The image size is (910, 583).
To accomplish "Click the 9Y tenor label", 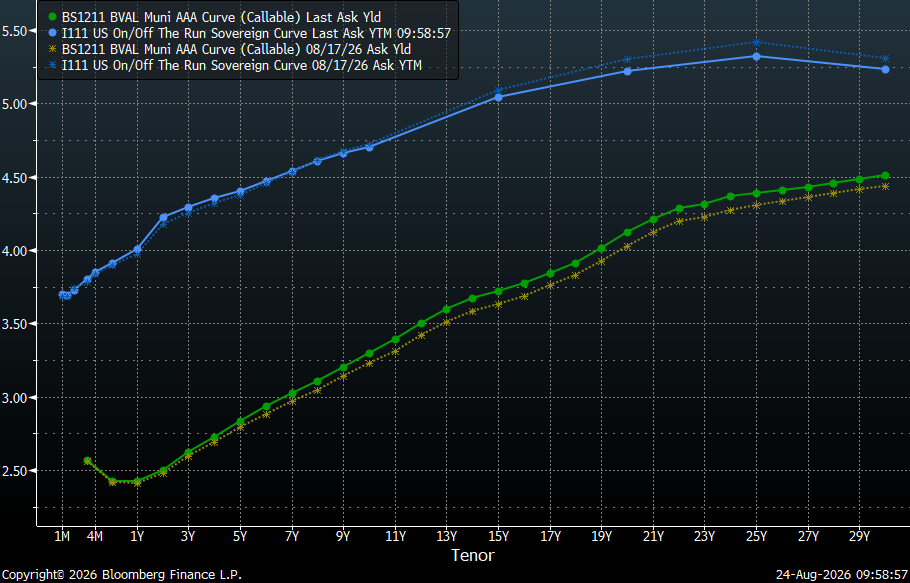I will pos(343,537).
